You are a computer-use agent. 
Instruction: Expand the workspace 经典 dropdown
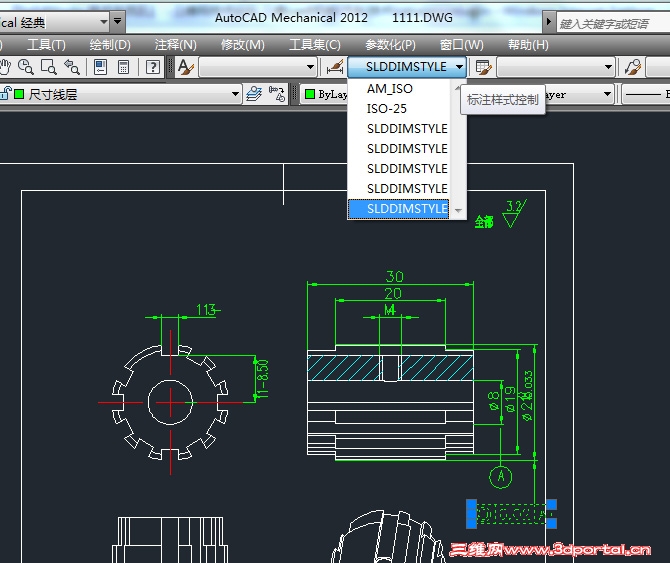tap(103, 21)
